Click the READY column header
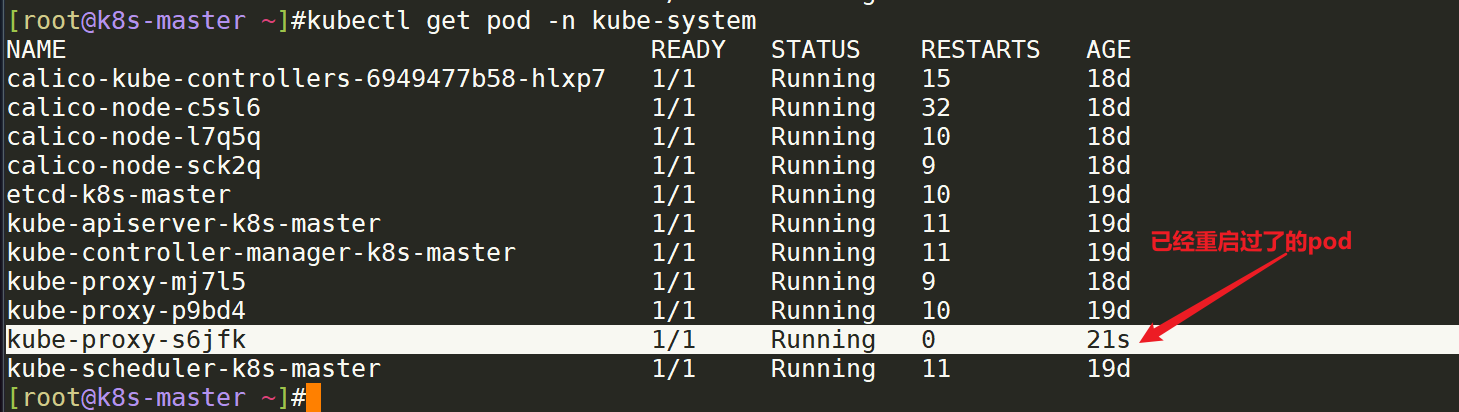This screenshot has width=1459, height=412. pyautogui.click(x=688, y=50)
